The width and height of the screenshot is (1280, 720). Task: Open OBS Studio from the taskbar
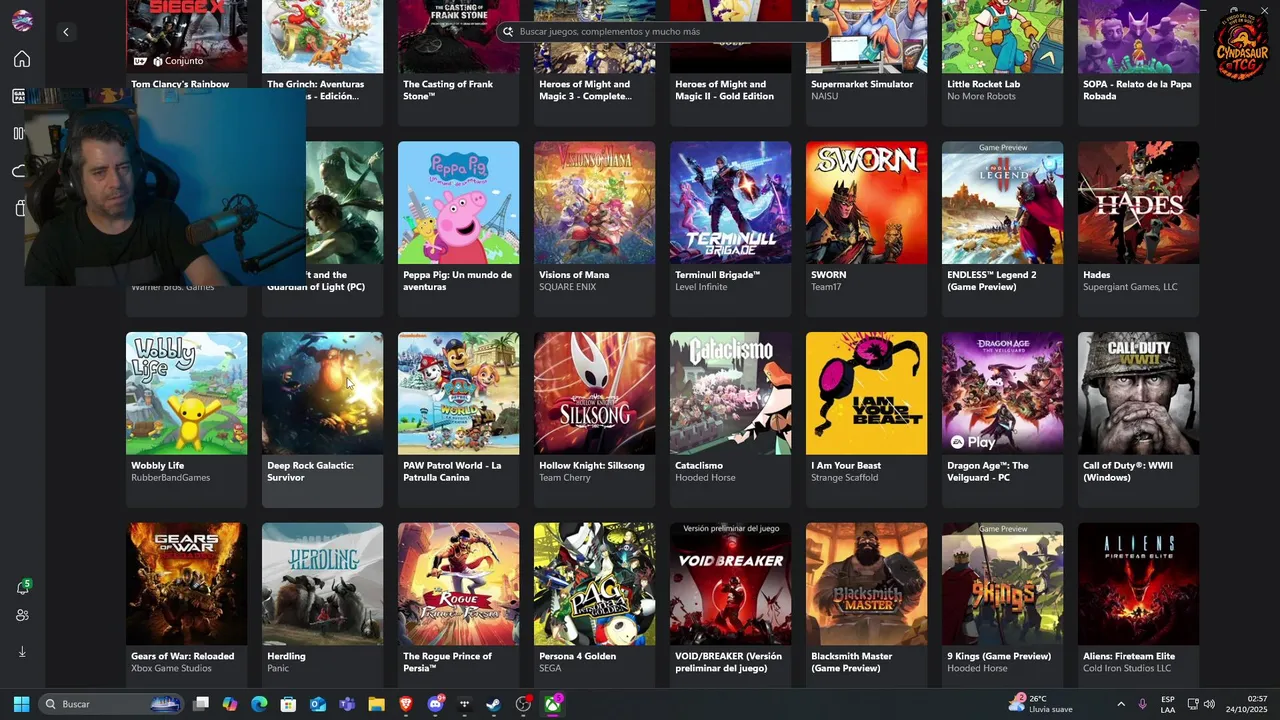(x=523, y=704)
